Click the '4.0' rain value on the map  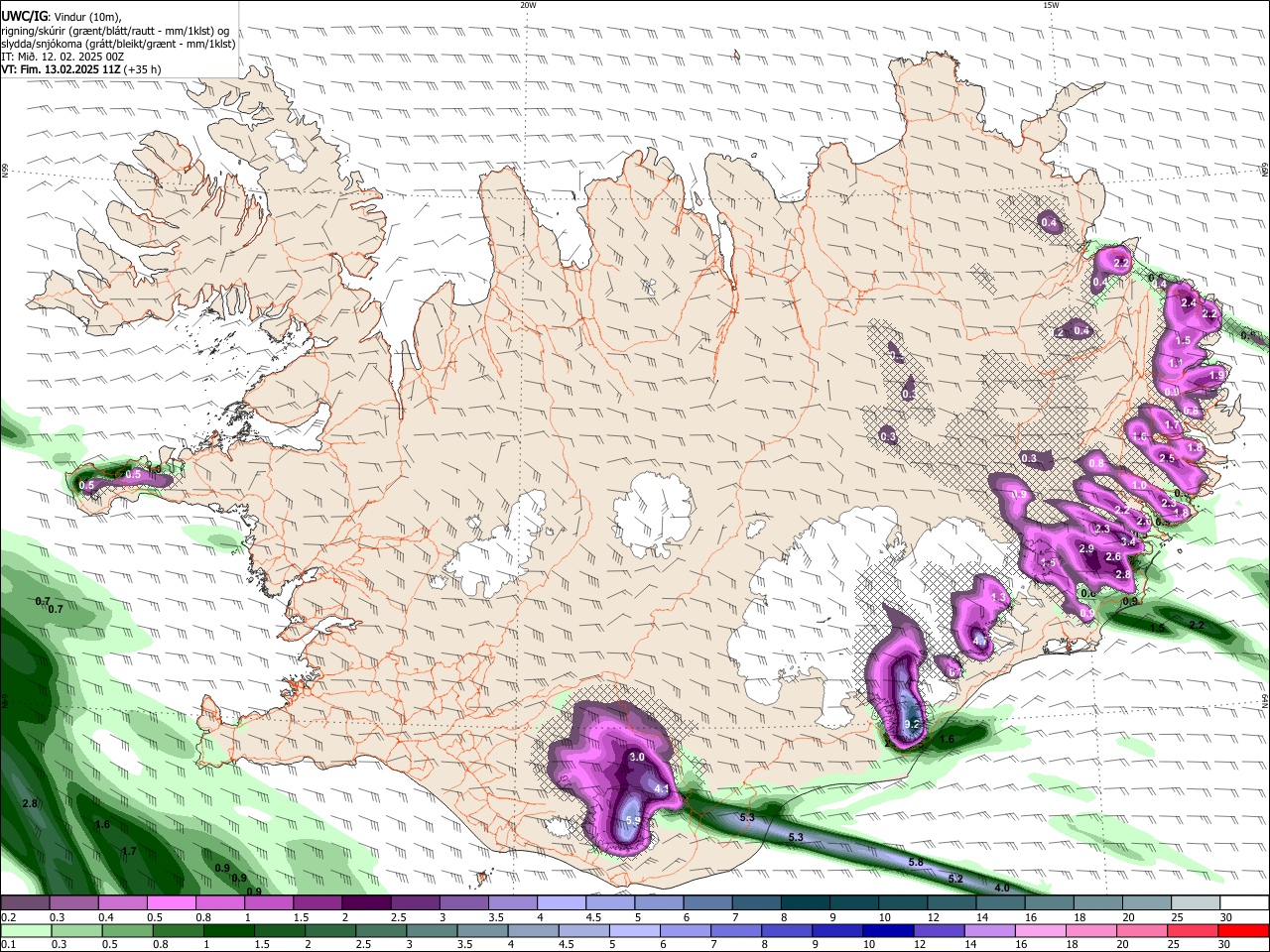point(1002,888)
